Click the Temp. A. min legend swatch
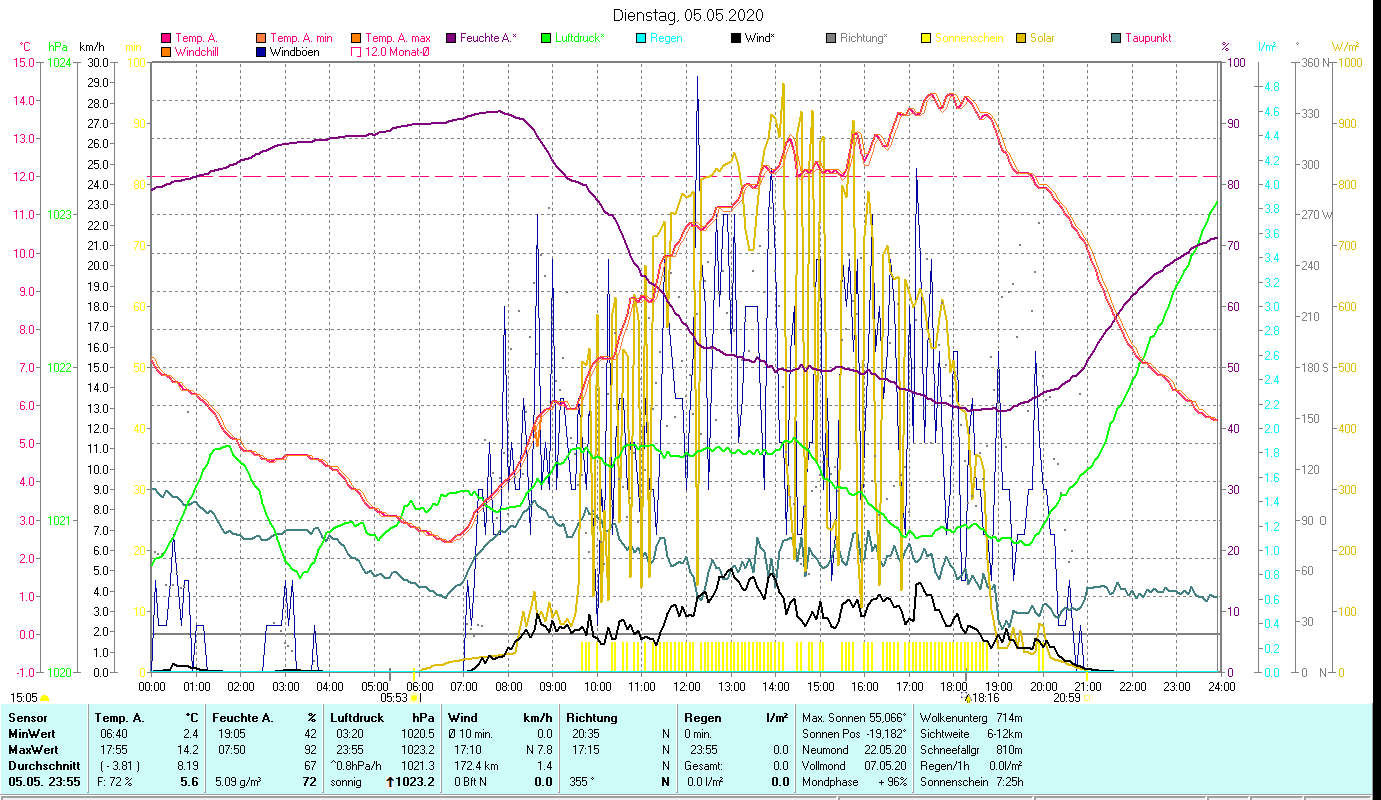The image size is (1381, 800). tap(262, 38)
